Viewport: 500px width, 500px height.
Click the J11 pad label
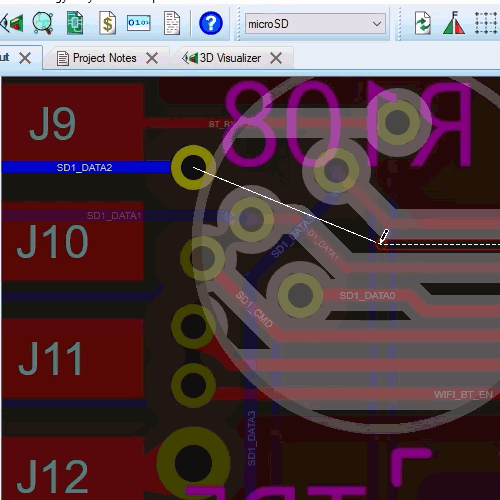point(50,359)
